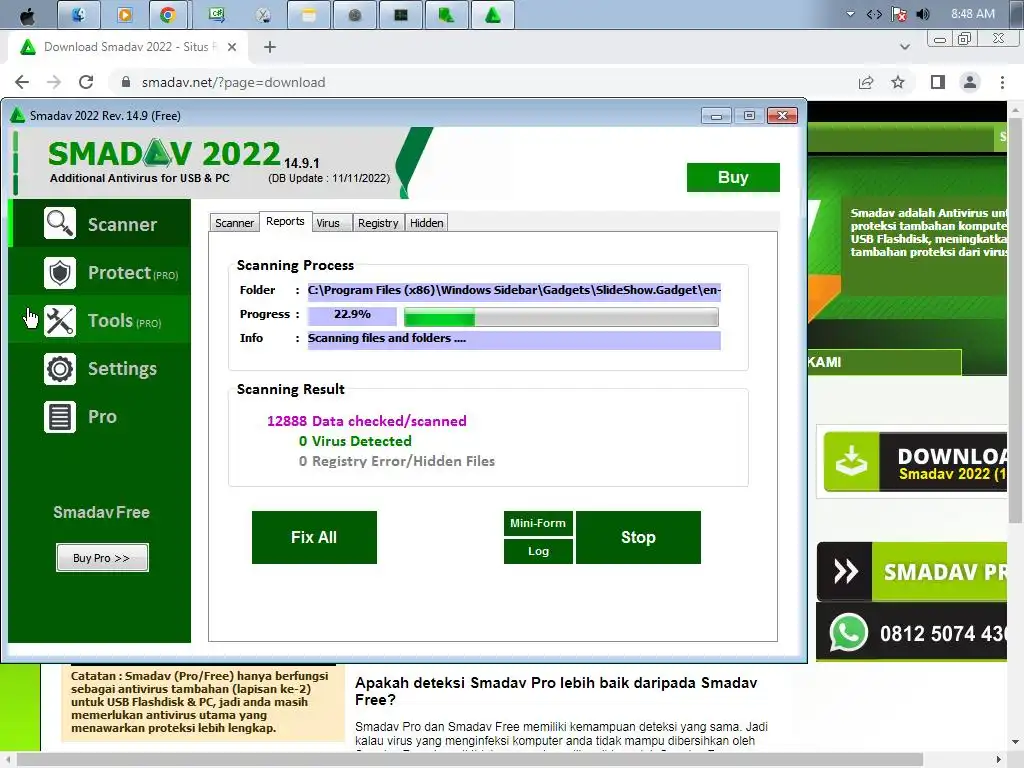Click the Mini-Form button
Screen dimensions: 1024x768
(538, 523)
